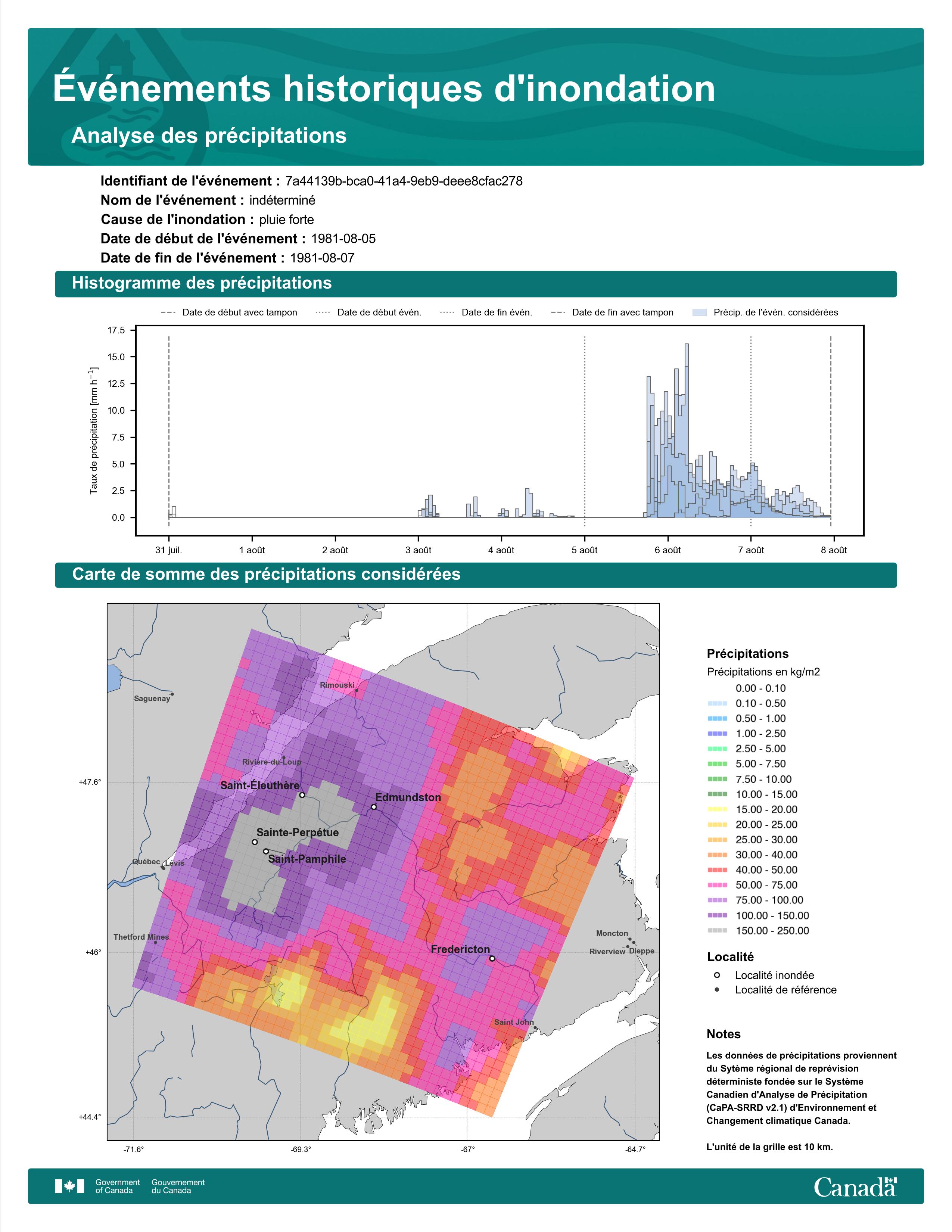Click the event identifier 7a44139b-bca0-41a4-9eb9-deee8cfac278

(404, 181)
